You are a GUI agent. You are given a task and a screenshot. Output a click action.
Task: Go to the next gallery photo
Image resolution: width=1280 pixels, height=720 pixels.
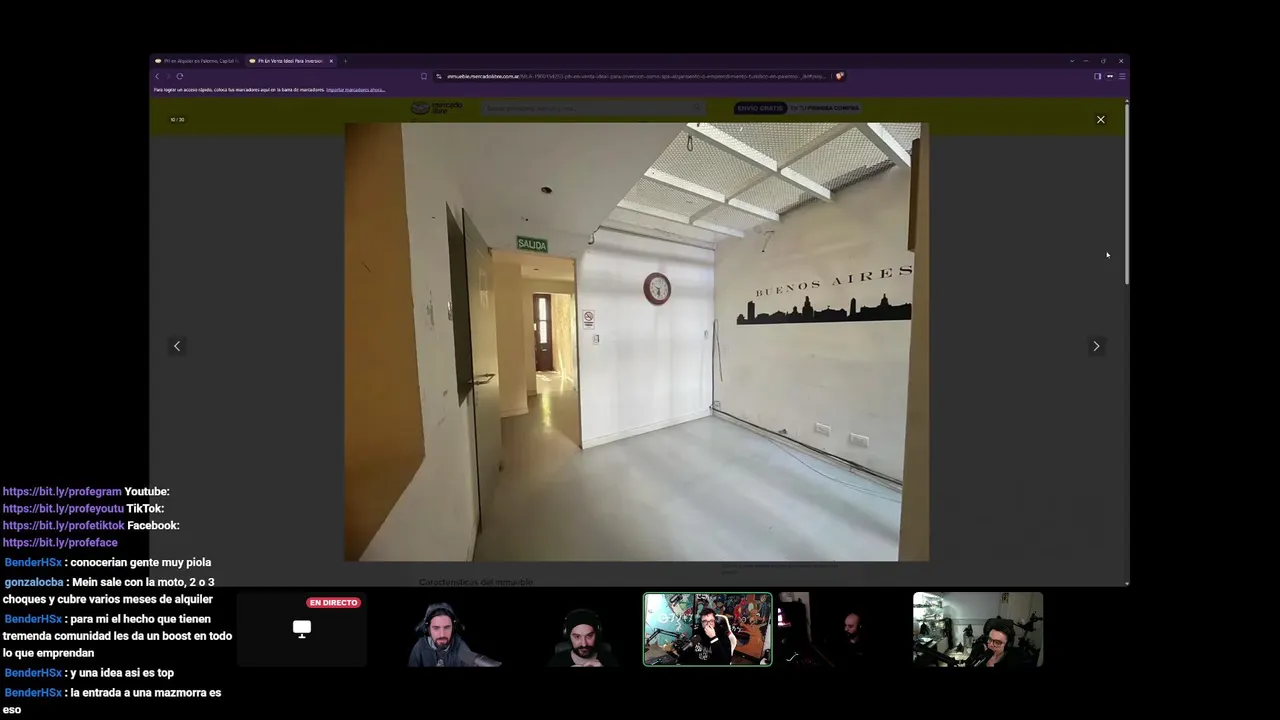[1096, 346]
